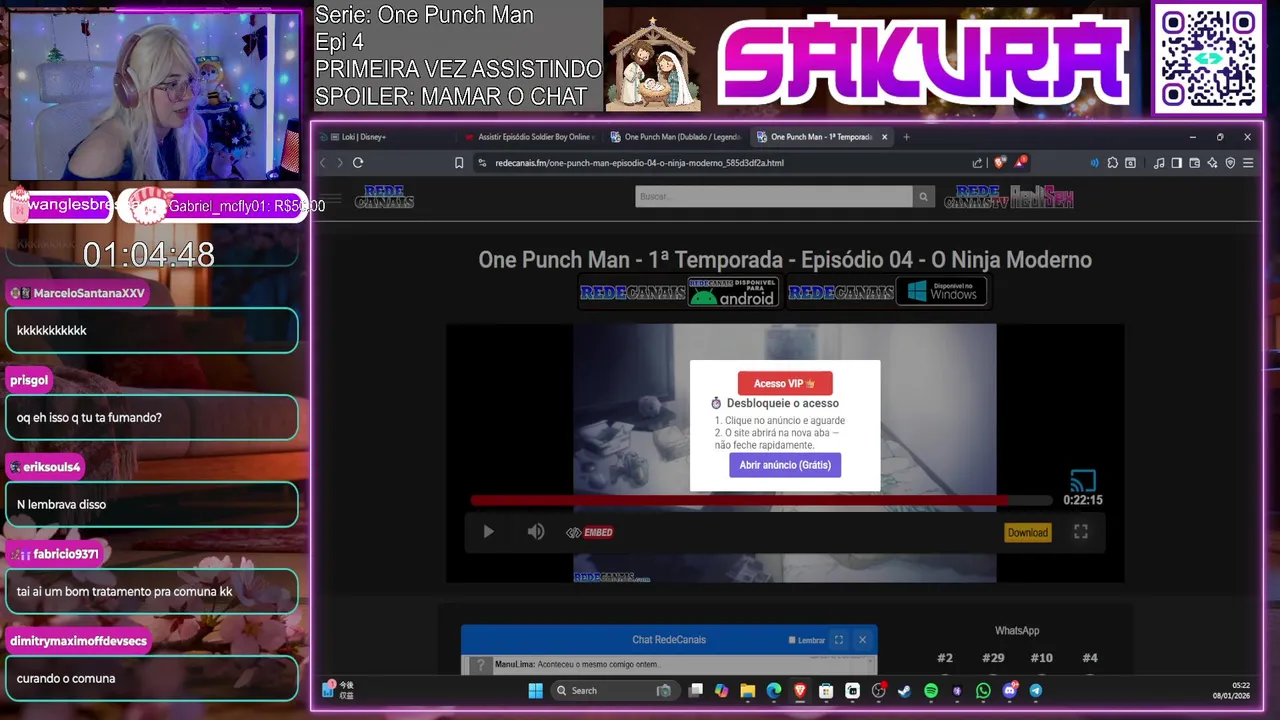Click the Buscar search field
1280x720 pixels.
tap(774, 197)
